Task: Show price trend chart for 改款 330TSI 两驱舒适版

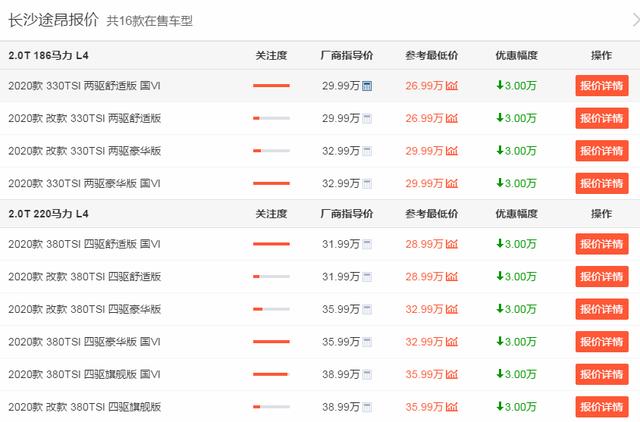Action: 452,118
